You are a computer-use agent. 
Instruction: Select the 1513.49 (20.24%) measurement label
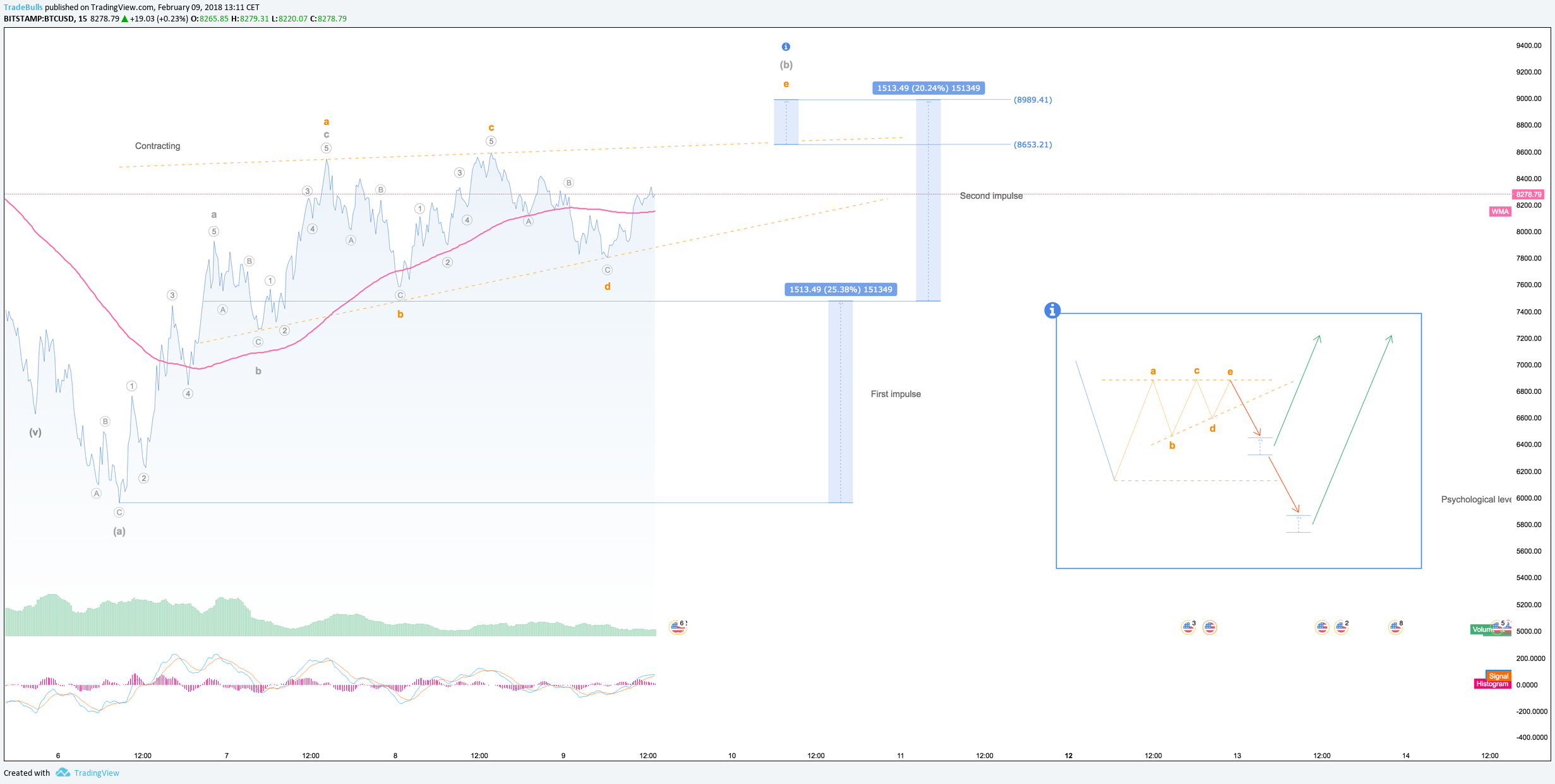(x=928, y=88)
